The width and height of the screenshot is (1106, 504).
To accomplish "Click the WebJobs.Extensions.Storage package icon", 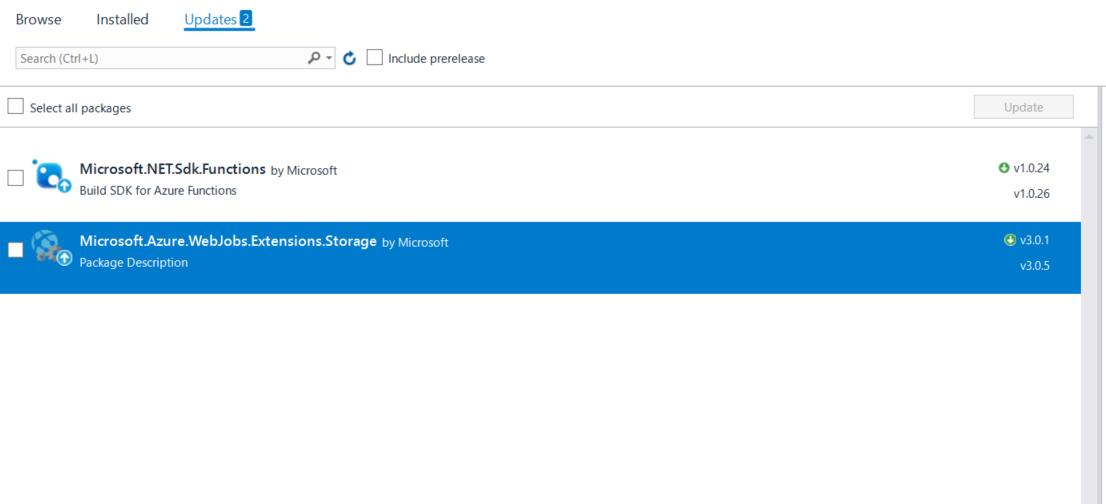I will [51, 248].
